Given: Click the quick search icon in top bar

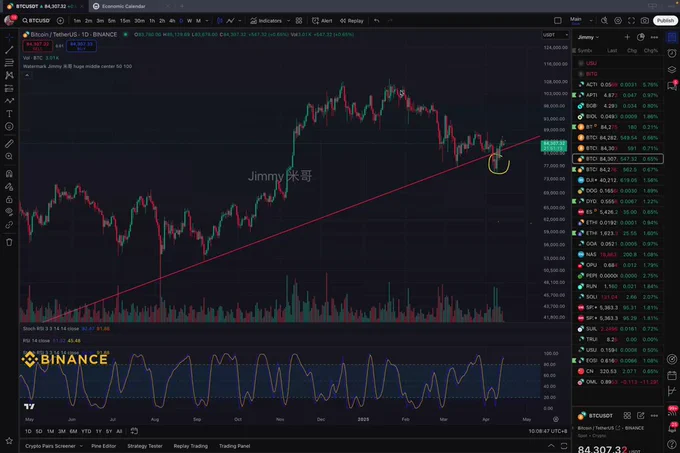Looking at the screenshot, I should 604,20.
